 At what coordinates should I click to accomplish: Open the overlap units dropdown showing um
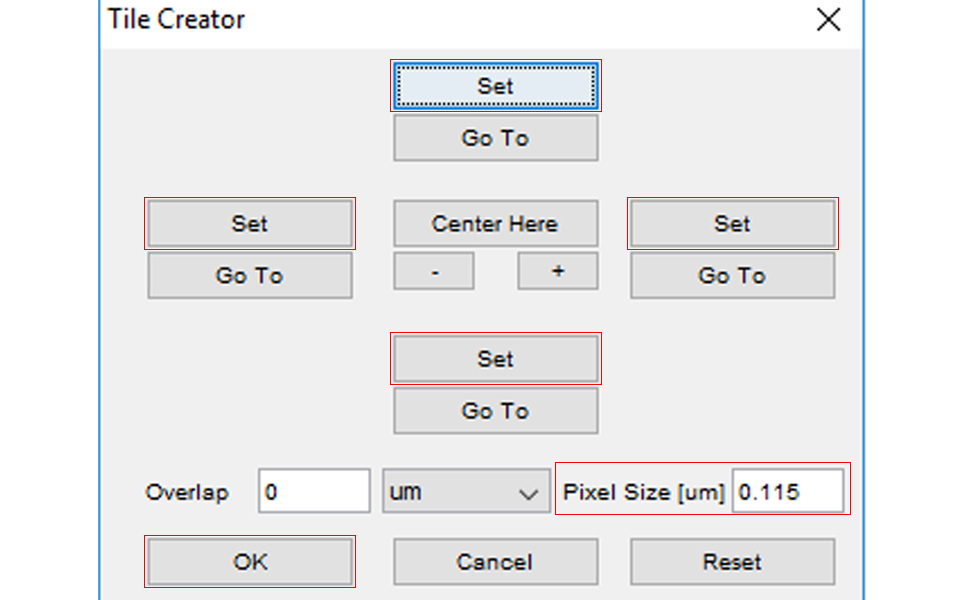464,492
